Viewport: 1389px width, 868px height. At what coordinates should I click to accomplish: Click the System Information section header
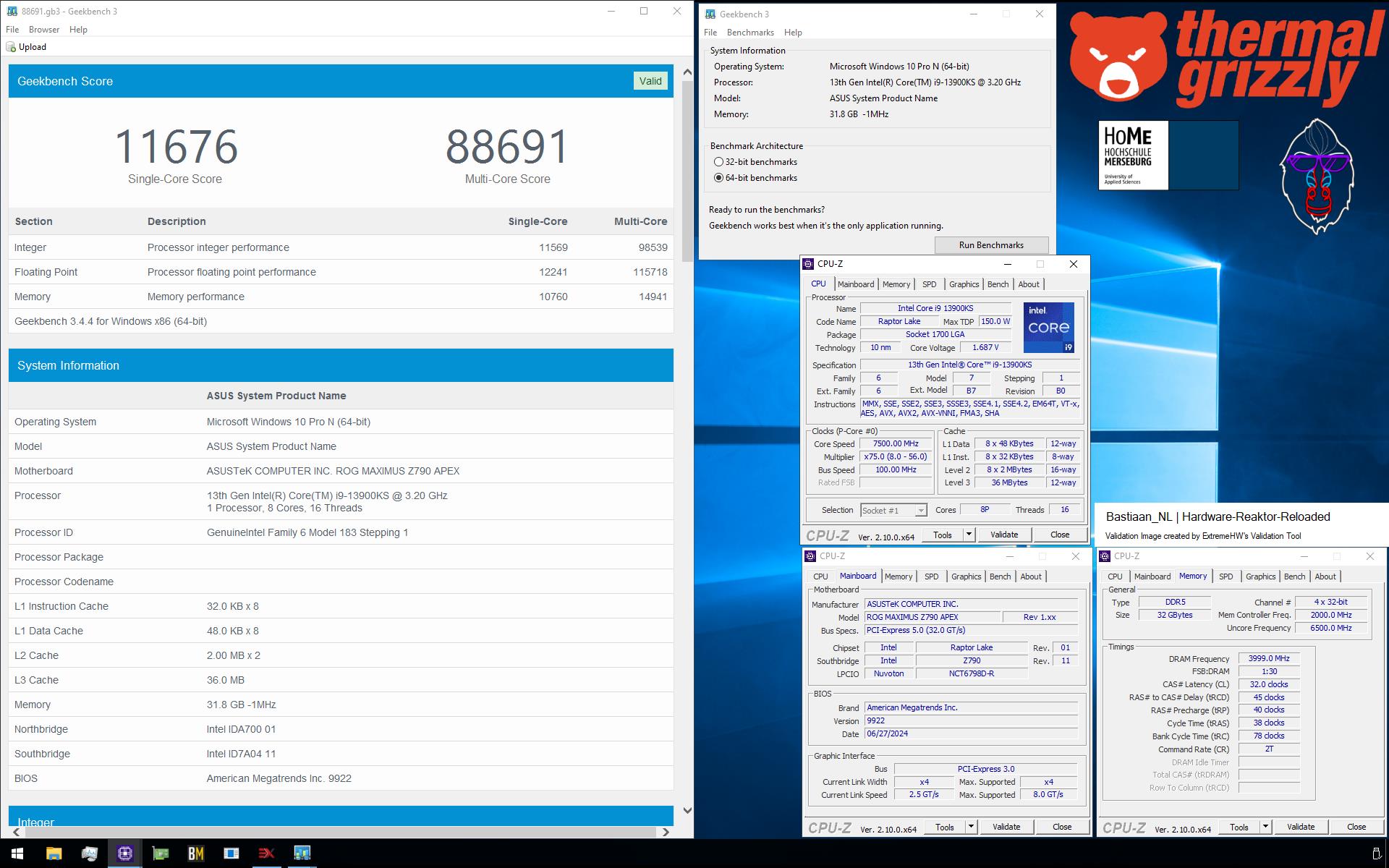click(341, 365)
